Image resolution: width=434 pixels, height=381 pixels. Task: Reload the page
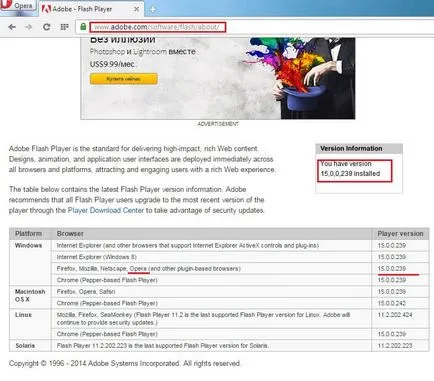coord(47,27)
